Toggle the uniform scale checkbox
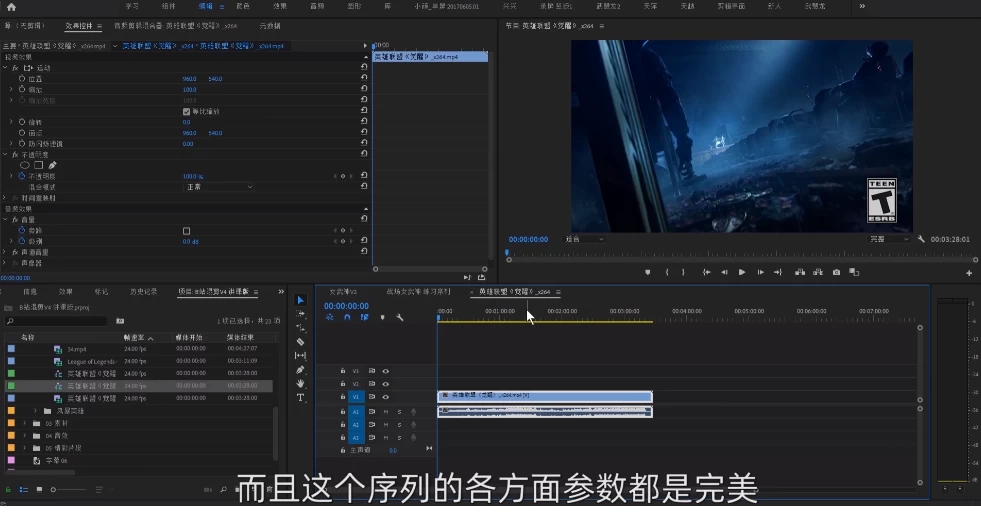 [x=186, y=111]
